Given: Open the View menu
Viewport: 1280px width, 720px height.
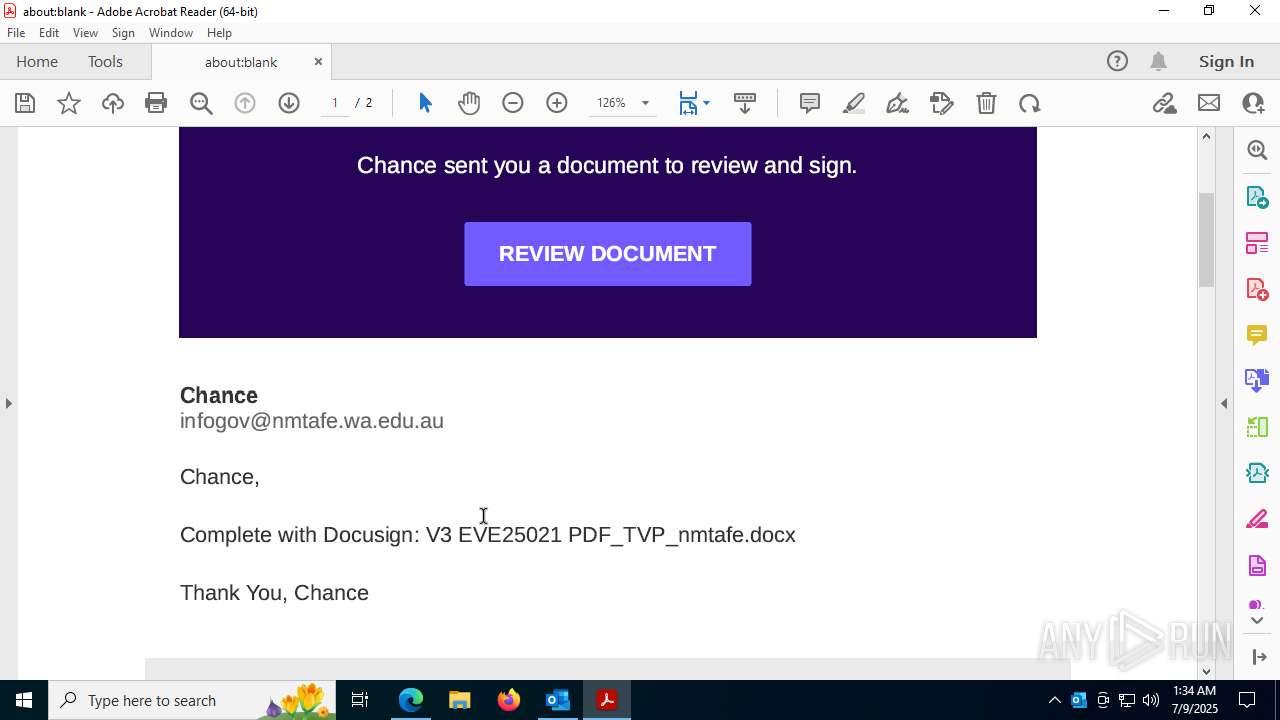Looking at the screenshot, I should (x=86, y=33).
